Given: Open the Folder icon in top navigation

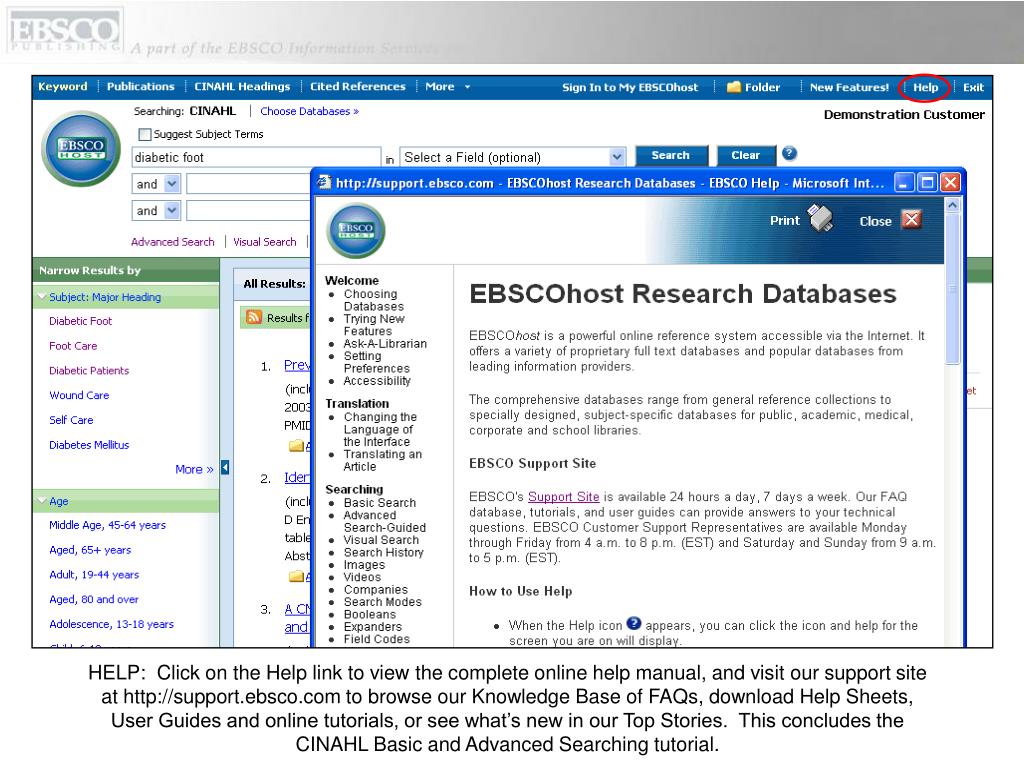Looking at the screenshot, I should point(733,87).
